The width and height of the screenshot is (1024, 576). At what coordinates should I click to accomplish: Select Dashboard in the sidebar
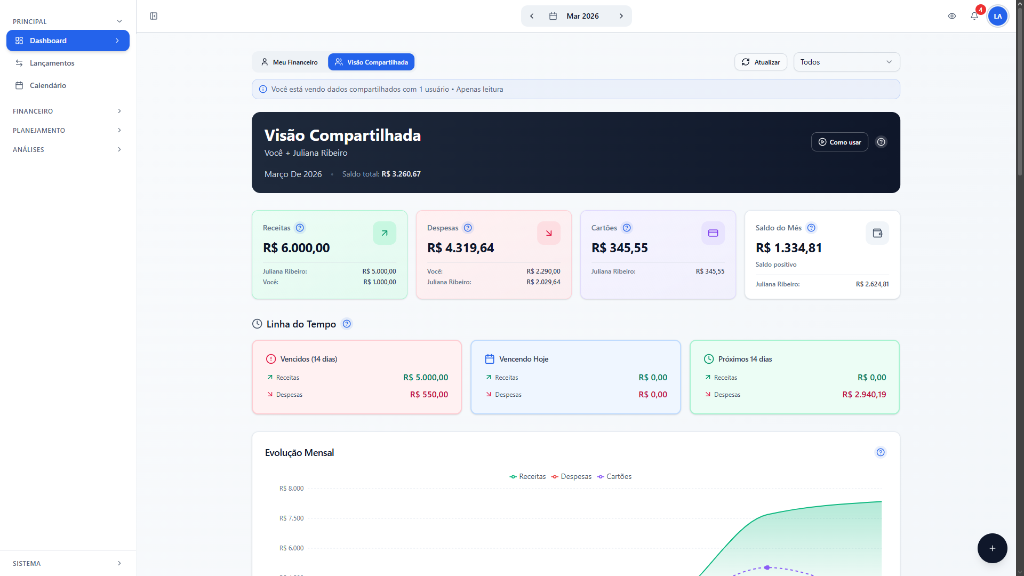pos(68,40)
